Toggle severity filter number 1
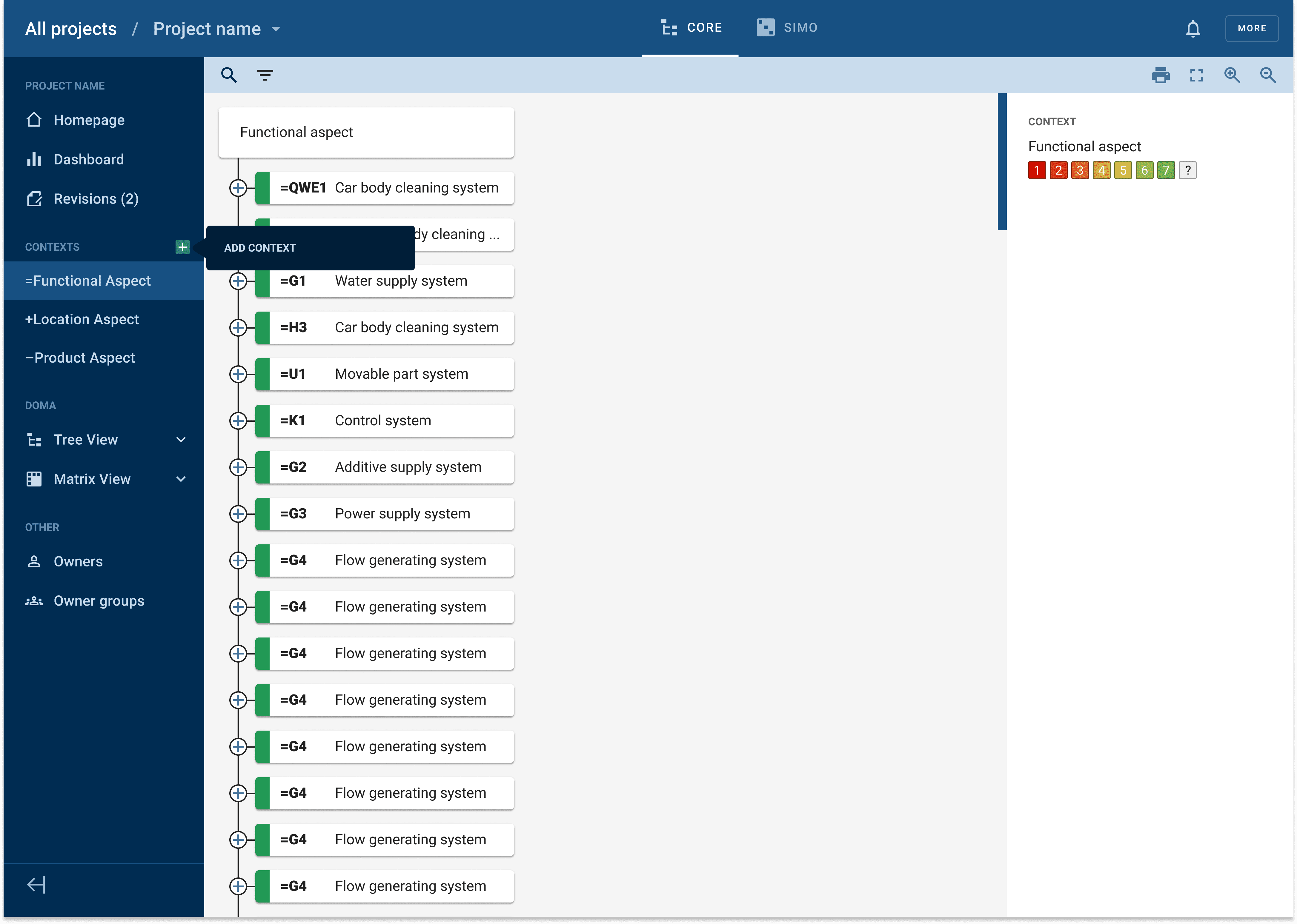 (1037, 170)
